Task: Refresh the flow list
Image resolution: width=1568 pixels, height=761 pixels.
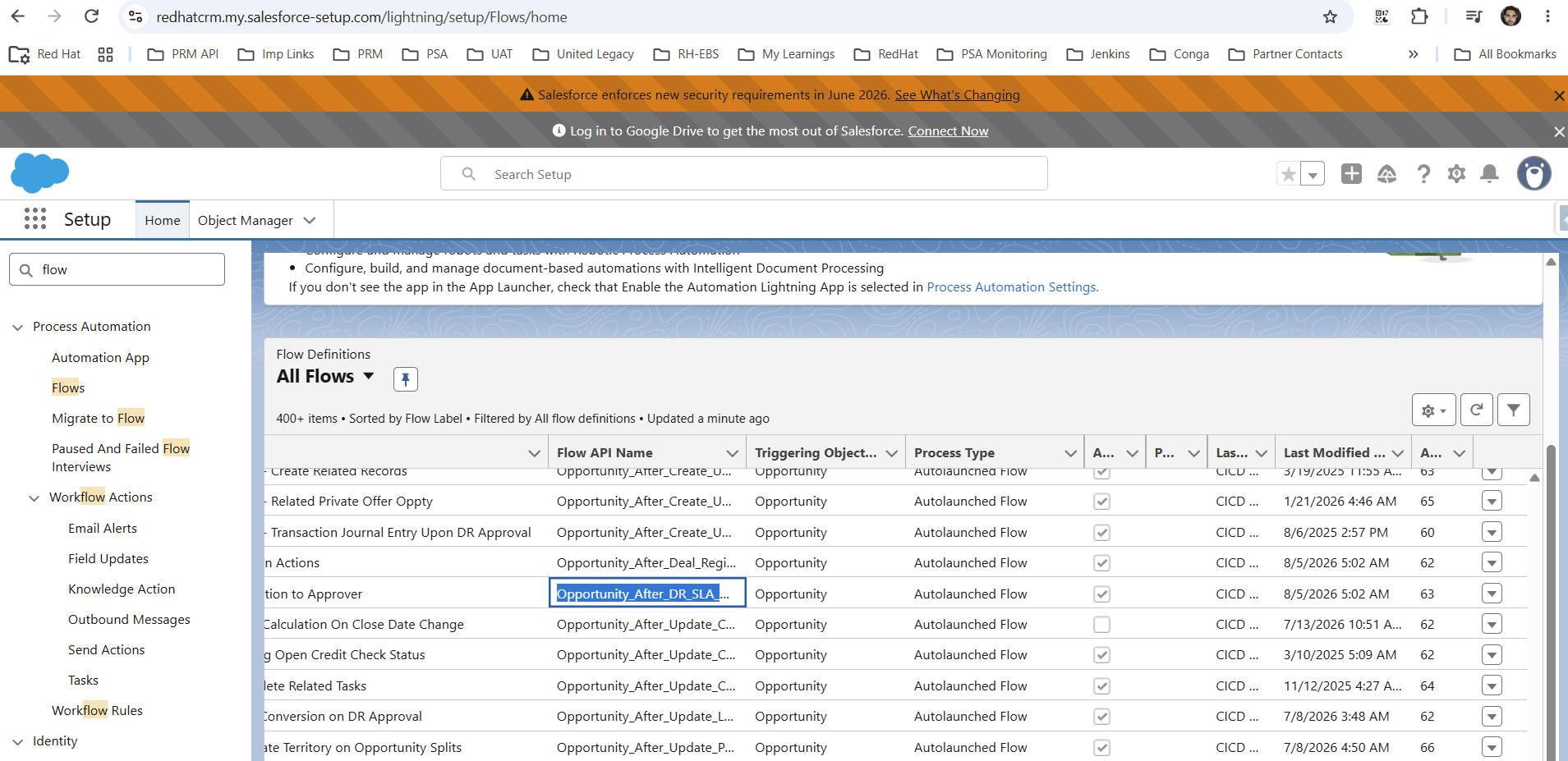Action: pos(1476,410)
